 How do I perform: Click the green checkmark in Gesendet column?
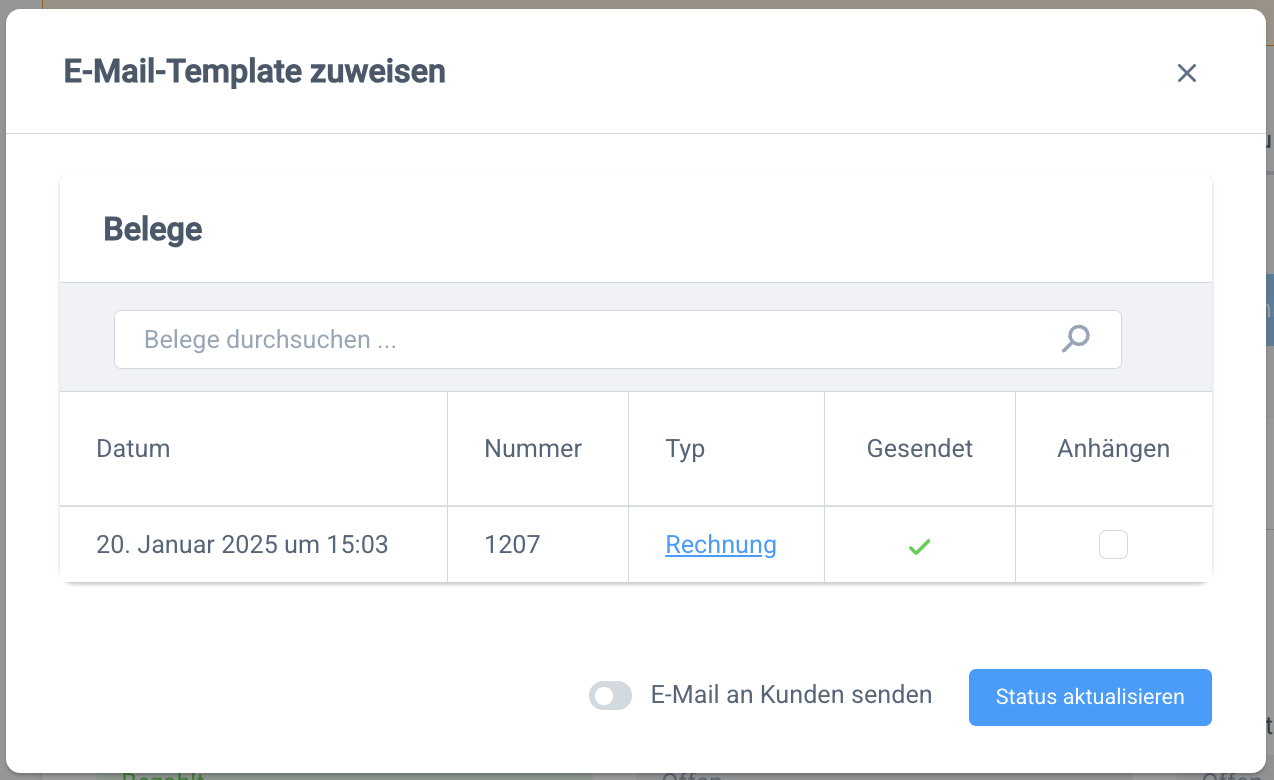(919, 546)
